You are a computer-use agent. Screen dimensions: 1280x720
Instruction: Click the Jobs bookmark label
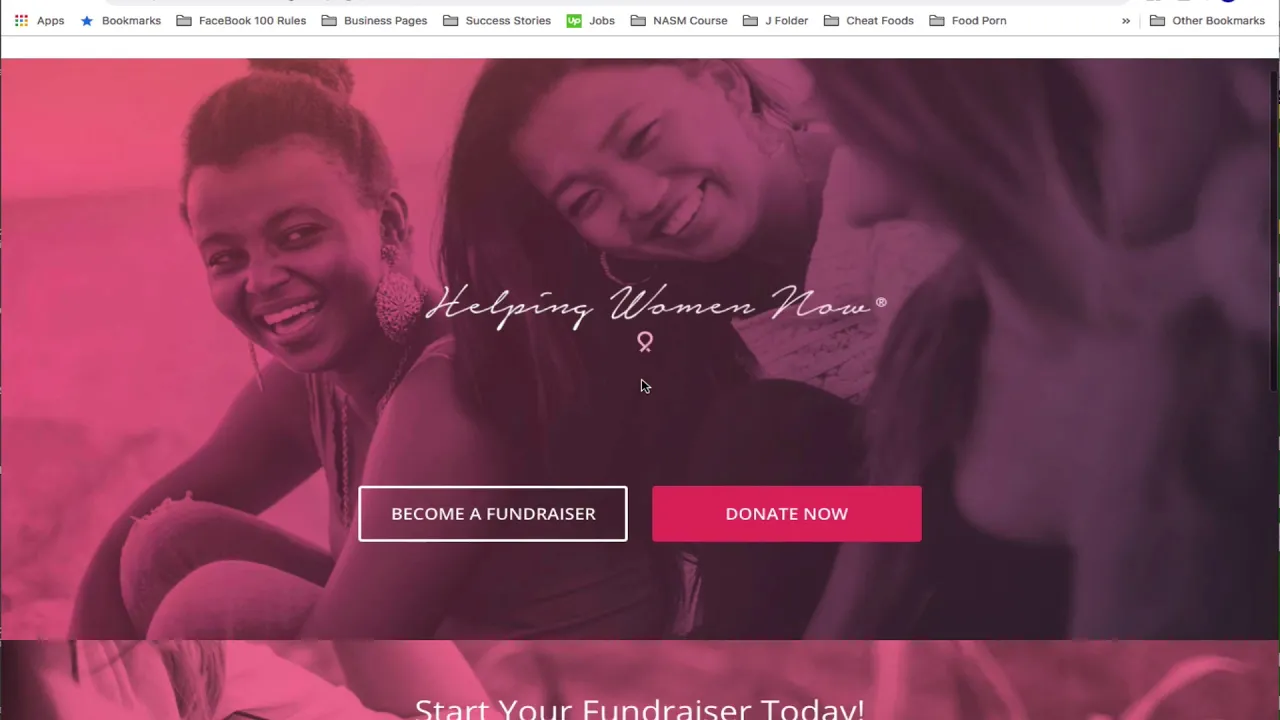pyautogui.click(x=602, y=20)
